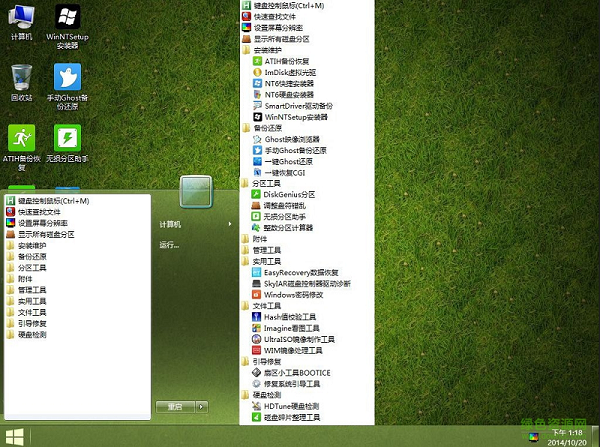Expand the 文件工具 folder in the Start menu panel
Image resolution: width=600 pixels, height=447 pixels.
click(26, 312)
